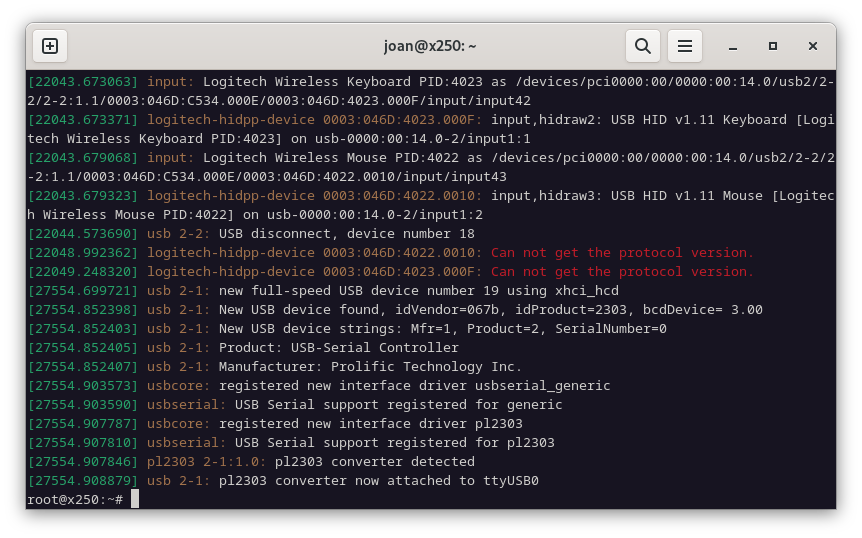The width and height of the screenshot is (862, 538).
Task: Click the second red protocol version error
Action: click(x=621, y=272)
